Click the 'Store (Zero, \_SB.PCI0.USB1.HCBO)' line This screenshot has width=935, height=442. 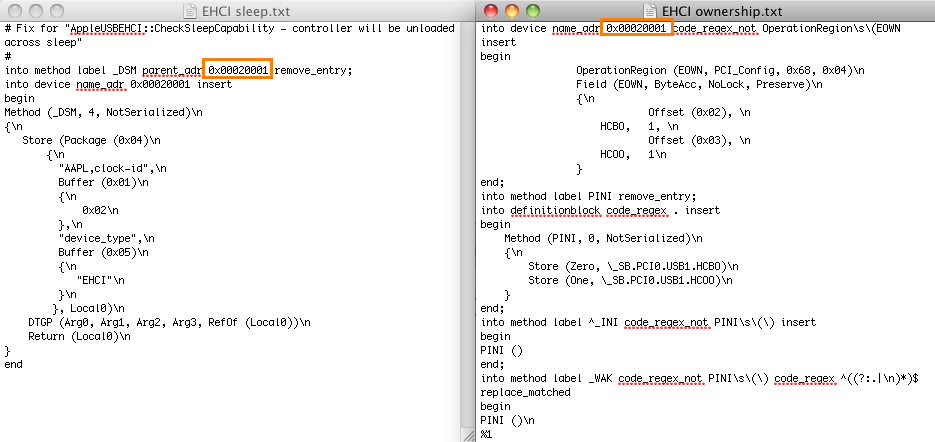[x=633, y=266]
